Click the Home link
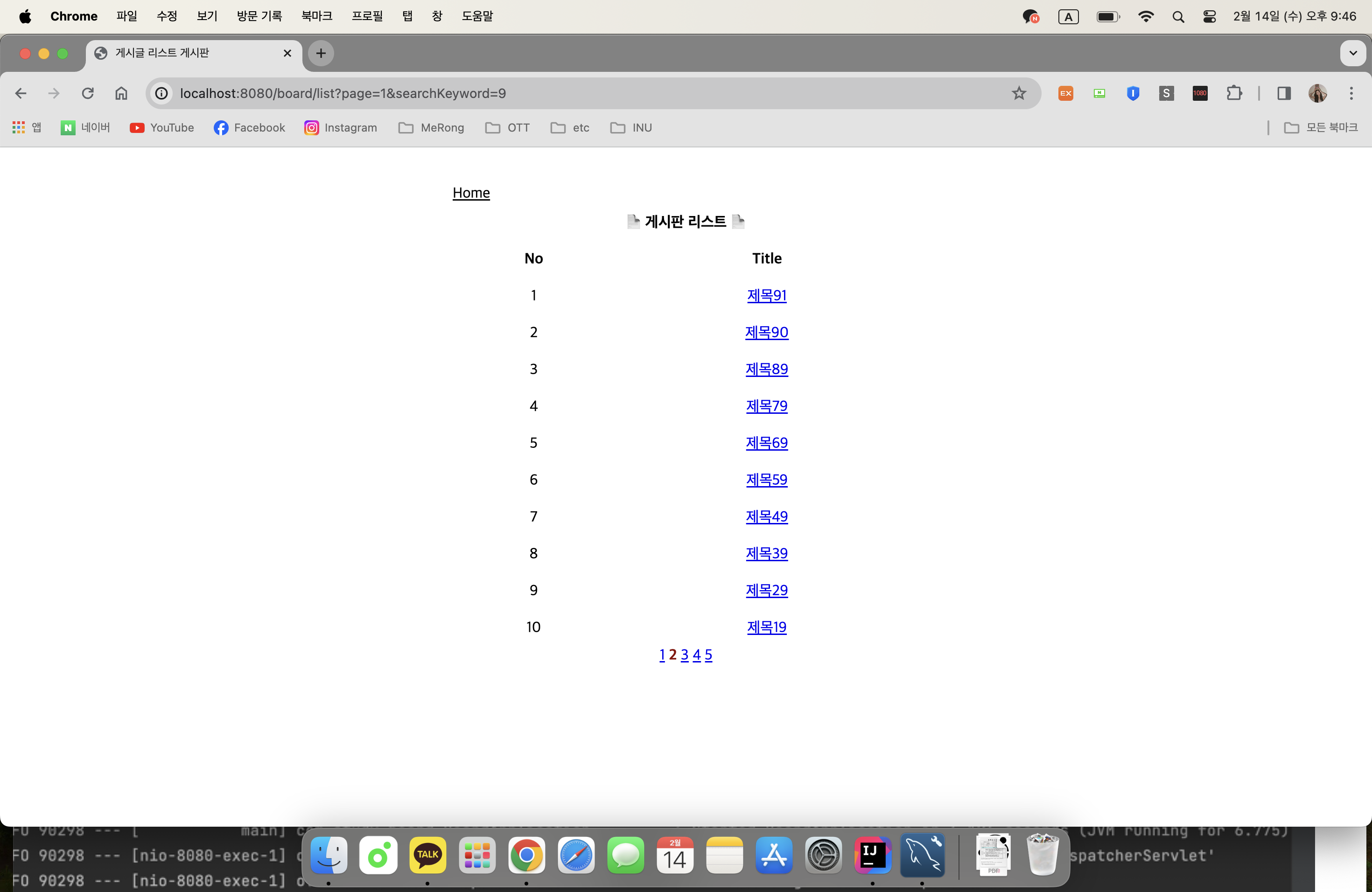The image size is (1372, 892). click(471, 193)
